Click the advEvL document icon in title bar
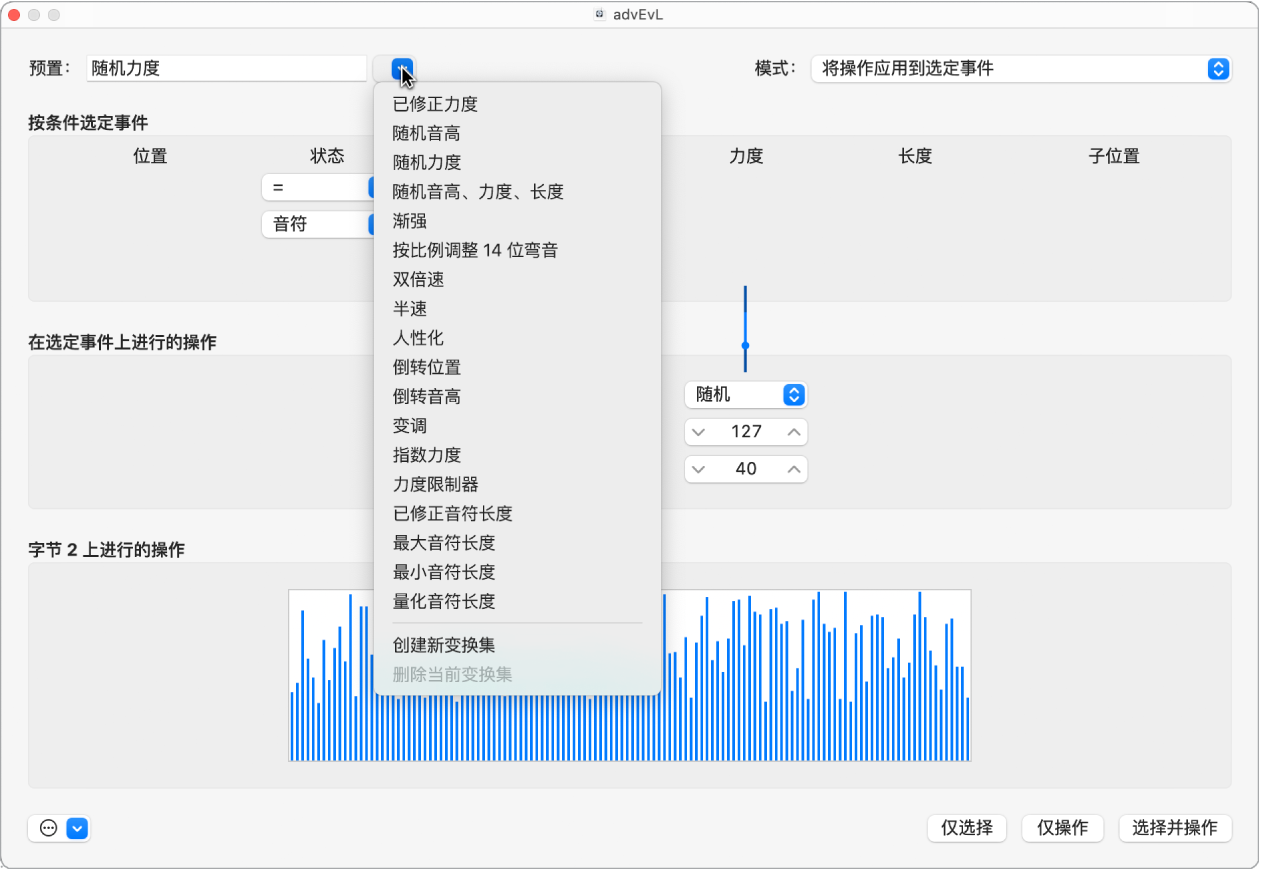 tap(599, 14)
